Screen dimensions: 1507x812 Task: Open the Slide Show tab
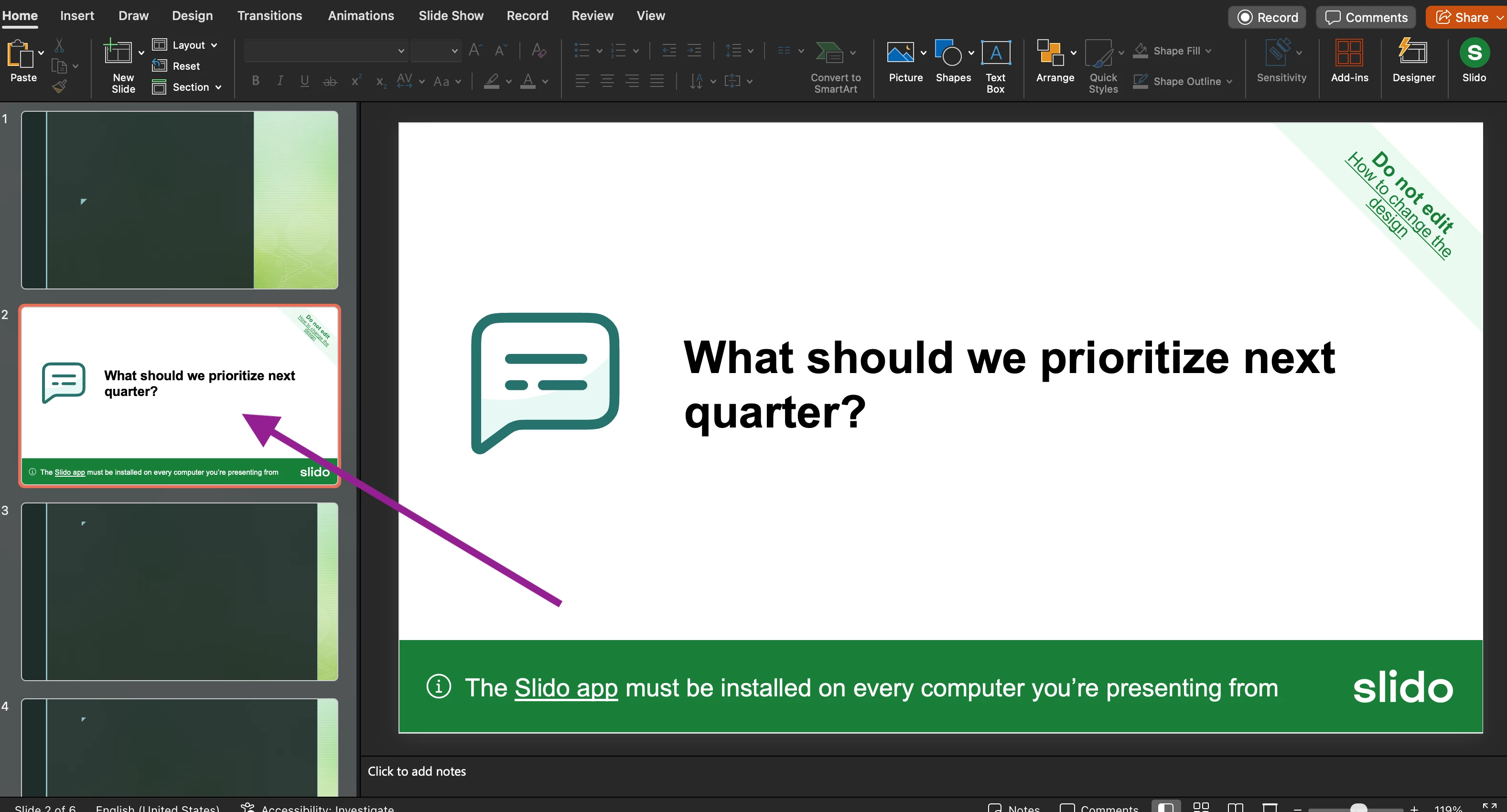[x=451, y=16]
